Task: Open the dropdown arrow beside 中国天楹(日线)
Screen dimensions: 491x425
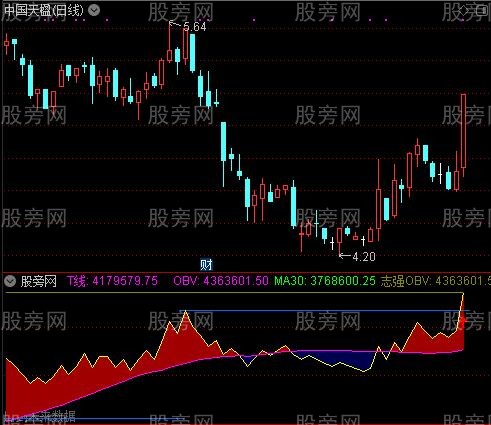Action: pos(94,10)
